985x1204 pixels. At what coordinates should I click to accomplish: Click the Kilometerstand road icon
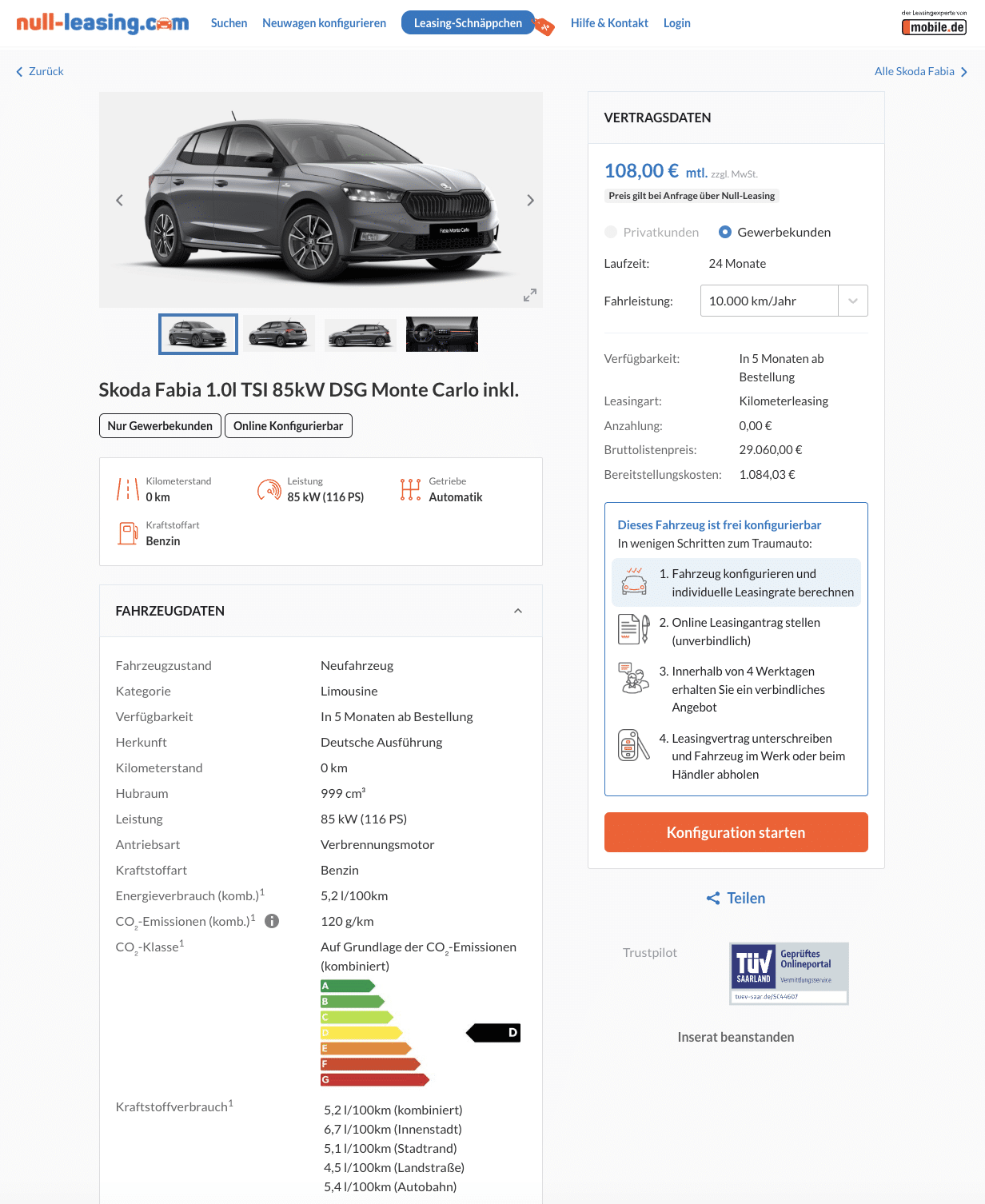128,489
